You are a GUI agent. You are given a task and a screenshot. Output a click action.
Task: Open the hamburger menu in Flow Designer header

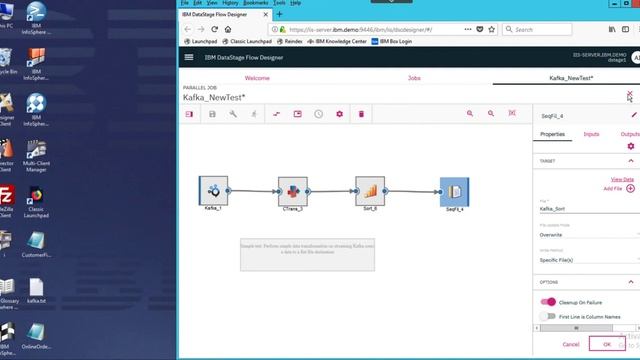tap(189, 57)
